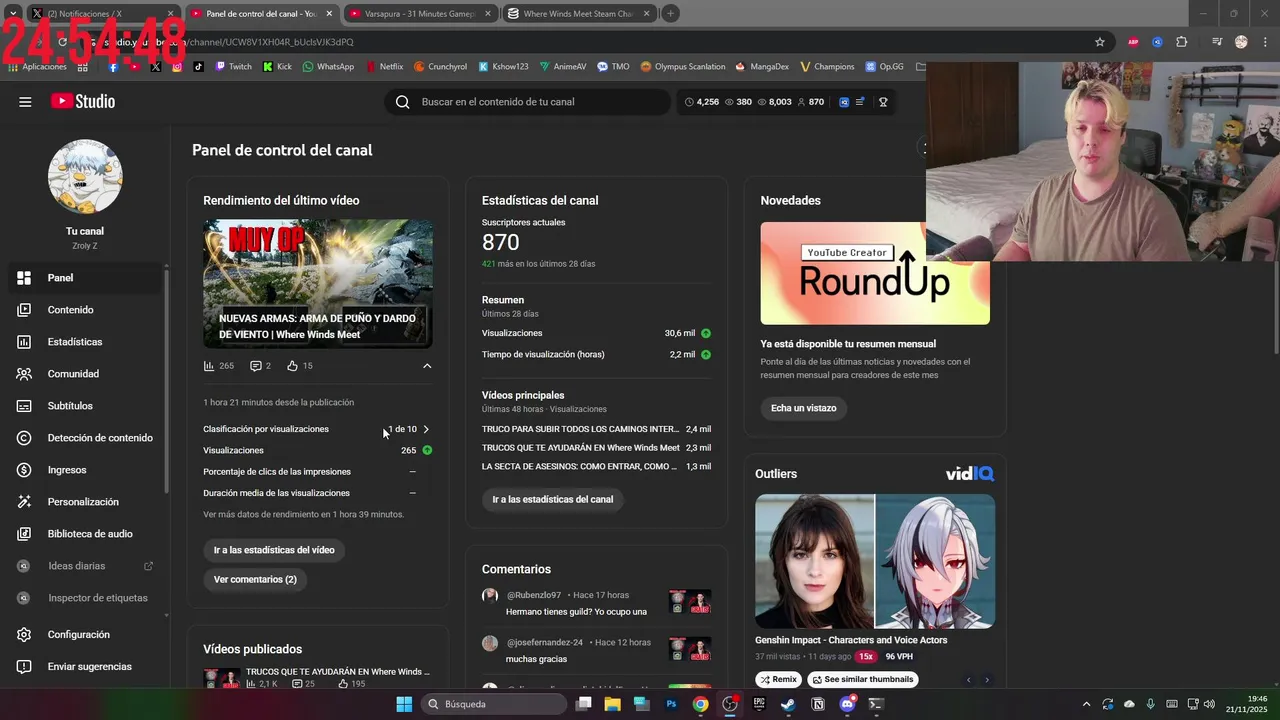Image resolution: width=1280 pixels, height=720 pixels.
Task: Click the vidIQ logo in Outliers card
Action: 970,473
